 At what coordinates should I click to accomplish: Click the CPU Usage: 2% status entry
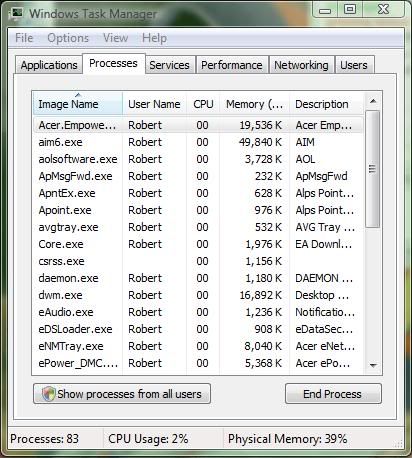(x=148, y=439)
